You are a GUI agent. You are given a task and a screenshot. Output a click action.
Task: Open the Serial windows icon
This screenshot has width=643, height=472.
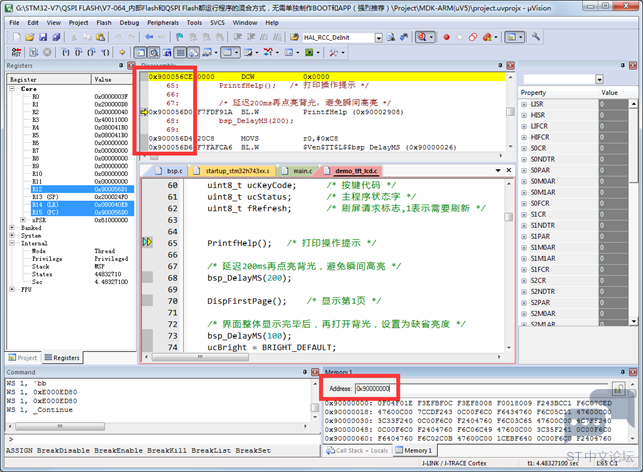(248, 52)
